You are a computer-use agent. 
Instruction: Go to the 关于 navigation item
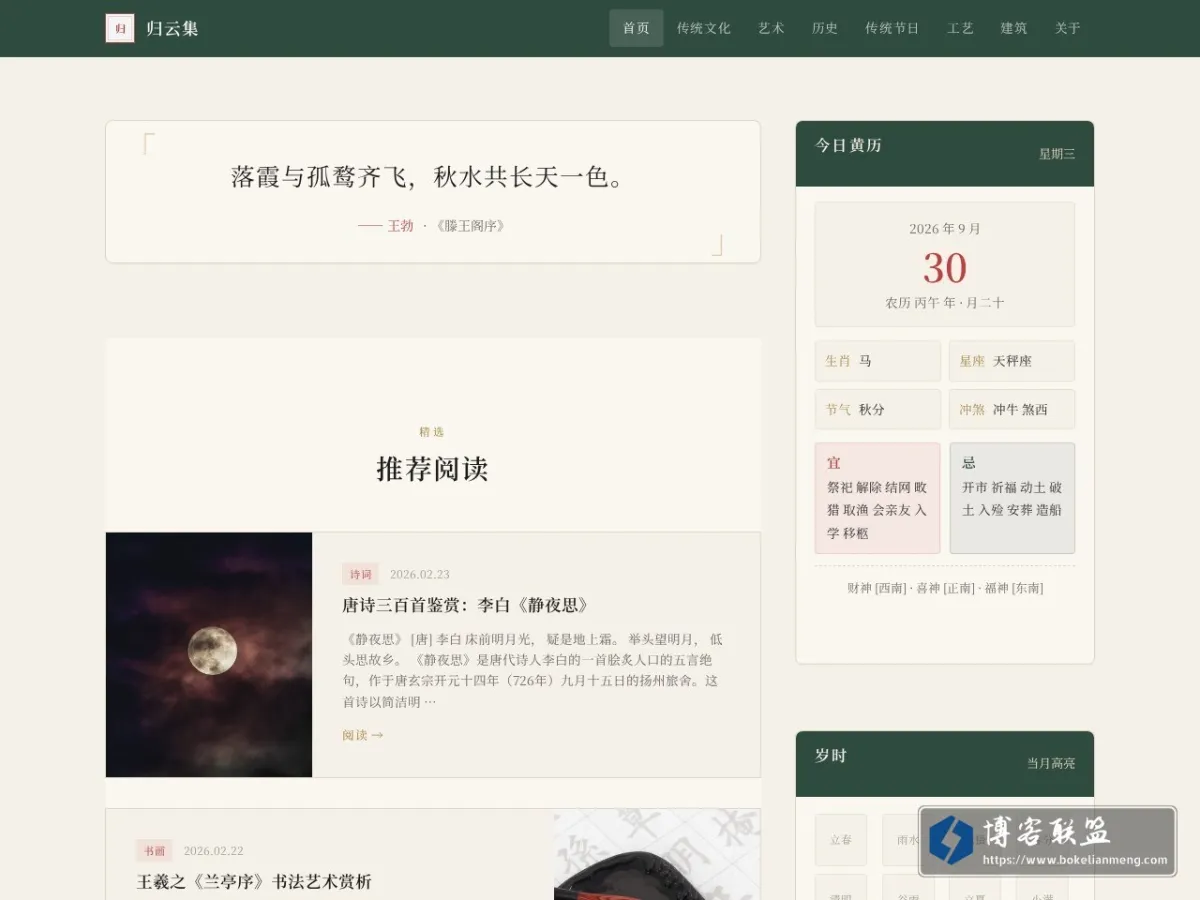pos(1068,28)
